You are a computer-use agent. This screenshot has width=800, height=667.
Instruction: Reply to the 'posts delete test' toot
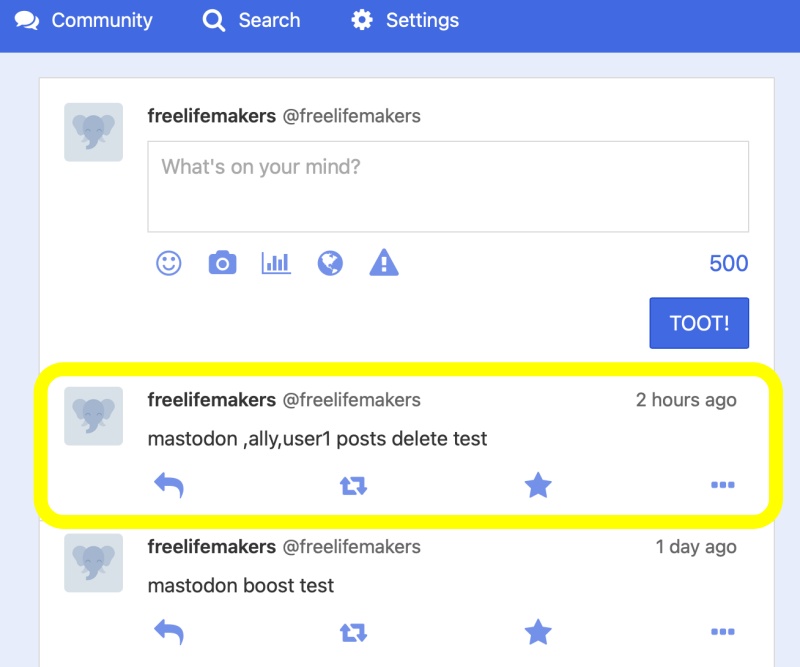click(x=169, y=485)
